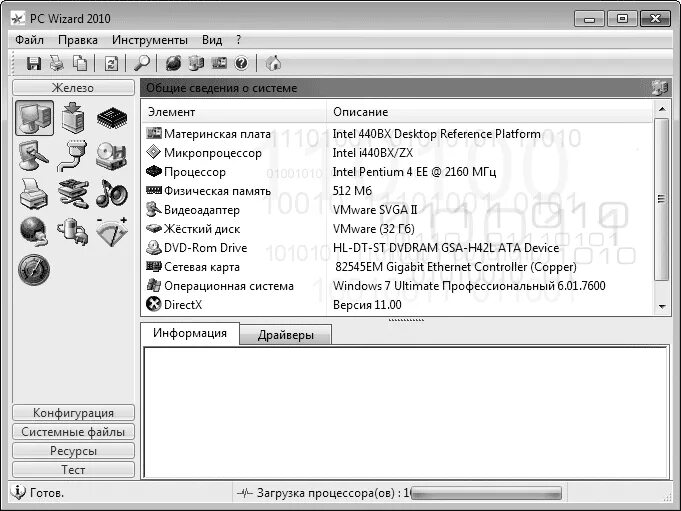Click the list scrollbar down arrow
681x511 pixels.
(662, 307)
